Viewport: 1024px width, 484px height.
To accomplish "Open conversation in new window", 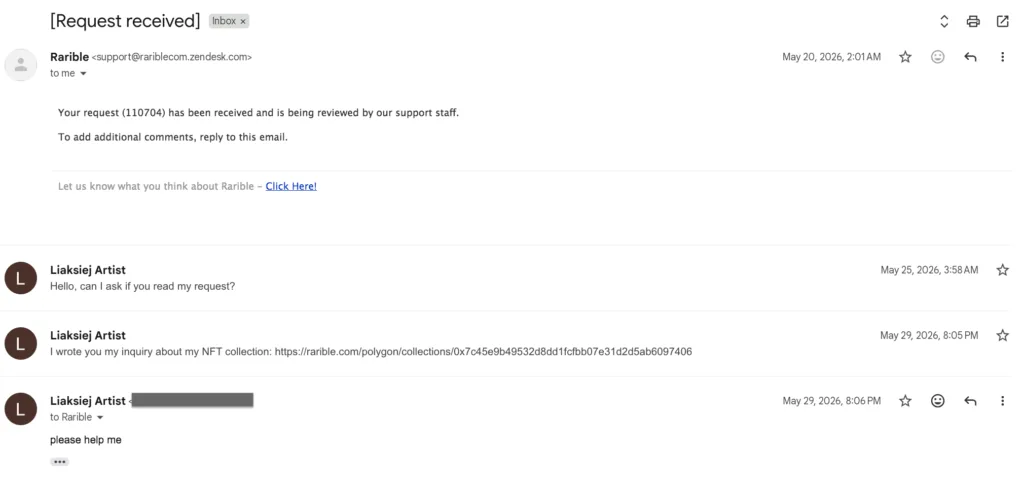I will 1002,22.
